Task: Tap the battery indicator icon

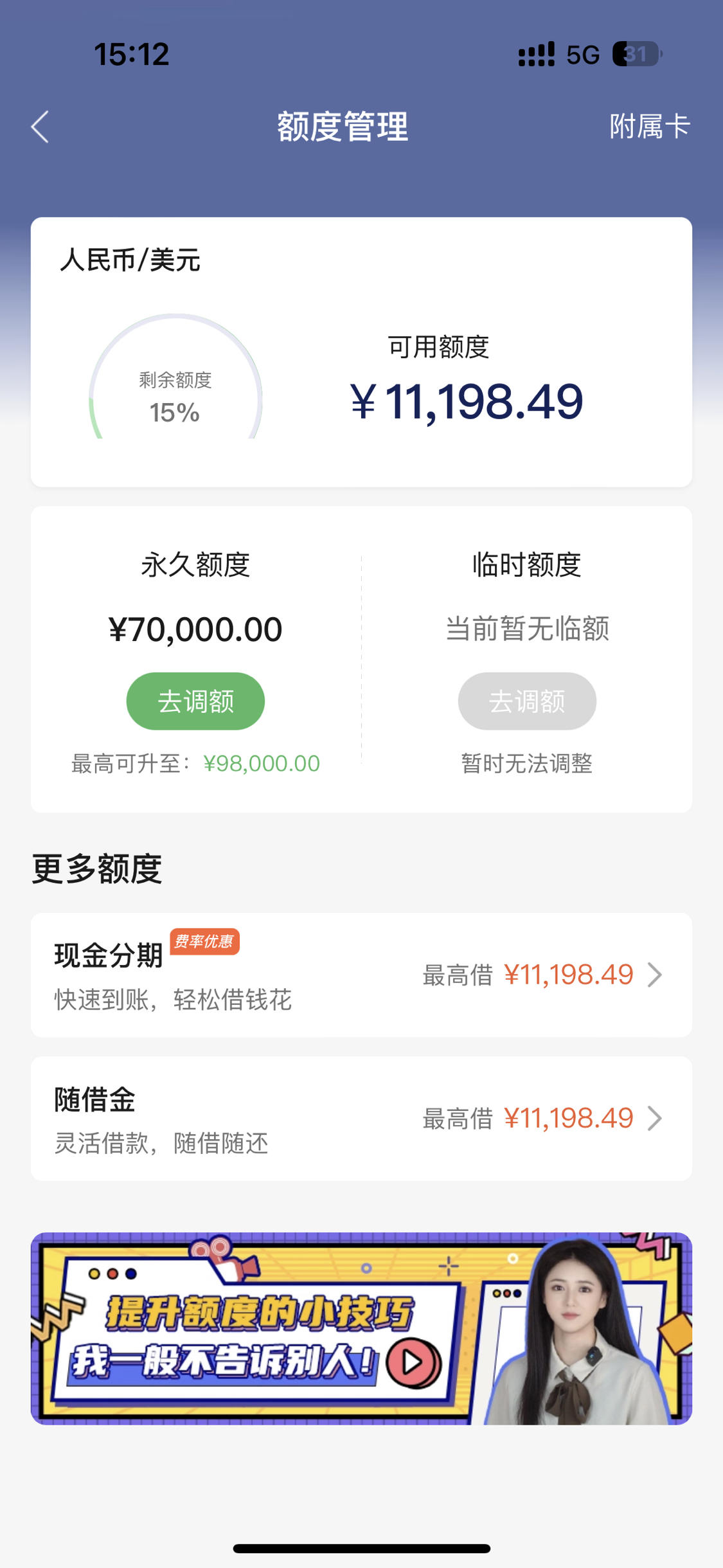Action: [638, 54]
